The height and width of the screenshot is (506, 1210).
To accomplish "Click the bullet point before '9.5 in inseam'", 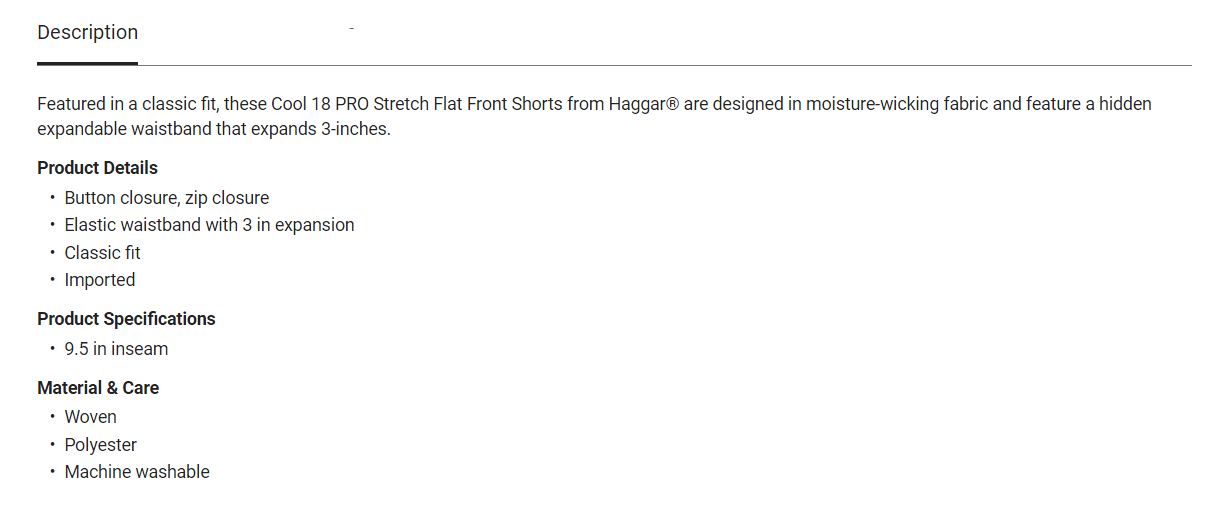I will 52,349.
